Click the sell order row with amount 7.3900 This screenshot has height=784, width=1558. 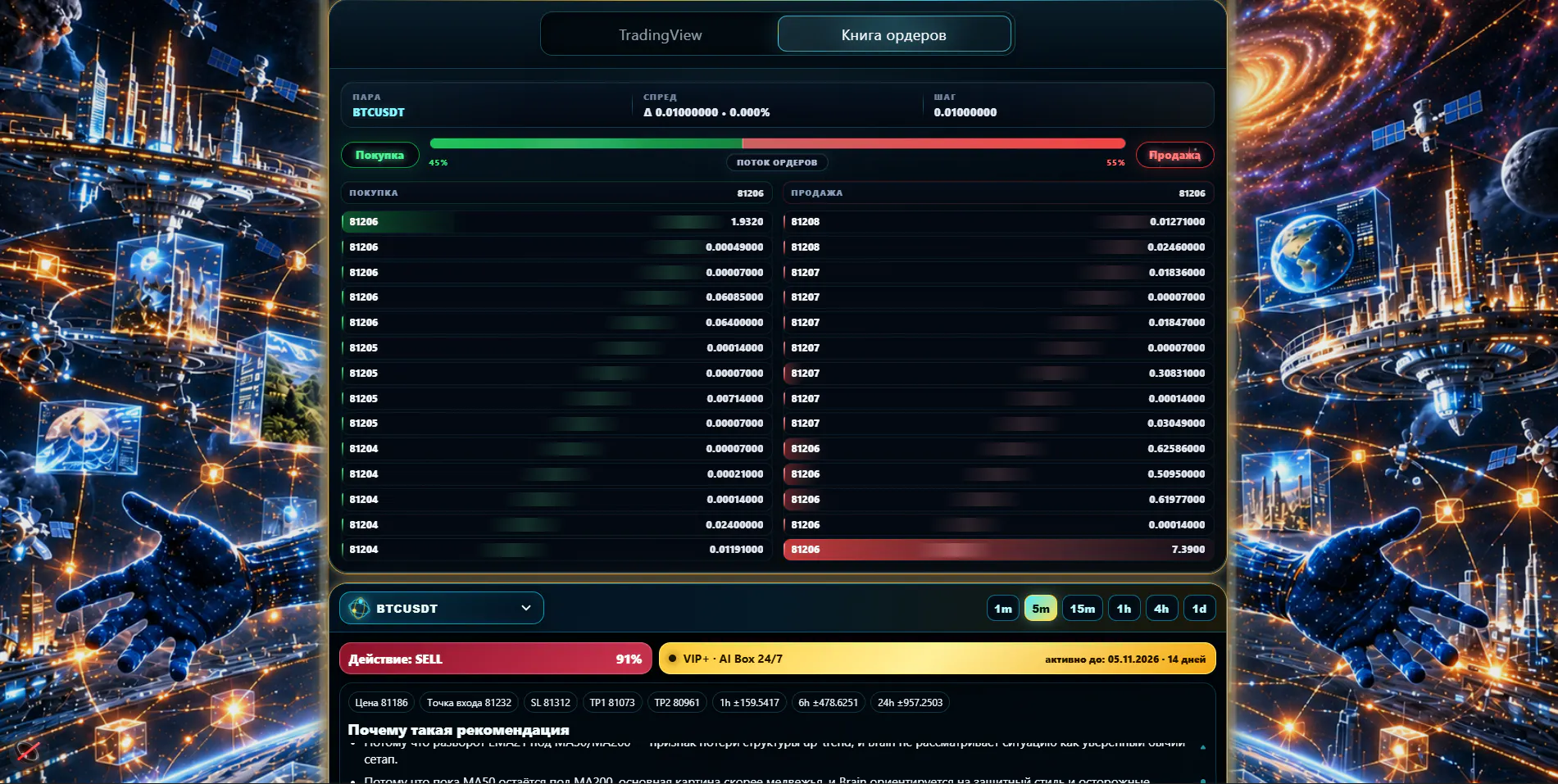click(x=998, y=549)
